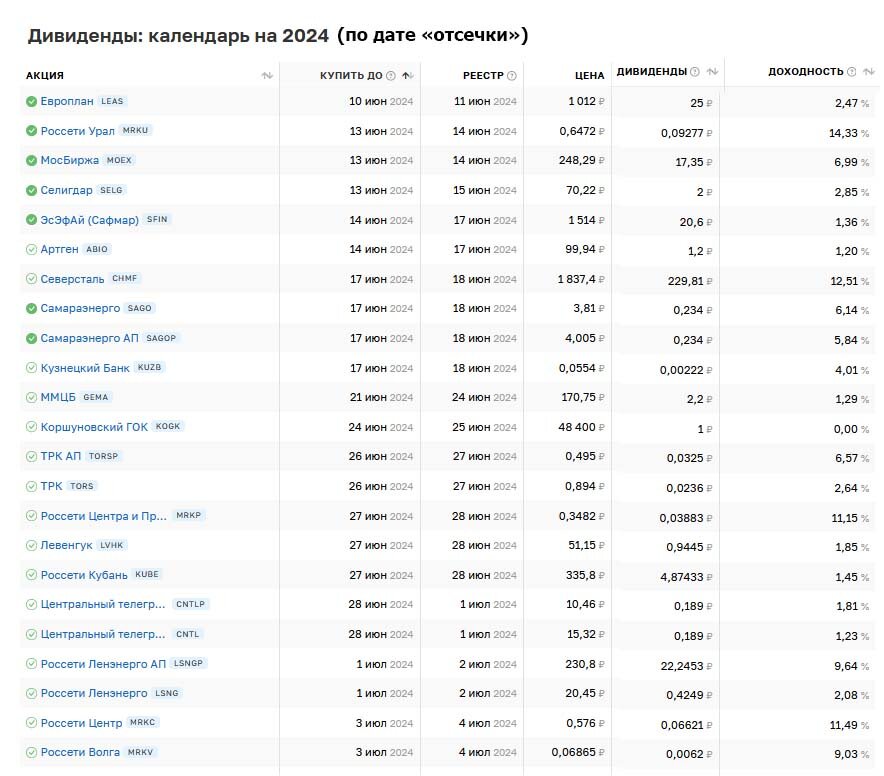Click the check icon beside ЭсЭфАй (Сафмар)
Image resolution: width=884 pixels, height=776 pixels.
pos(32,219)
